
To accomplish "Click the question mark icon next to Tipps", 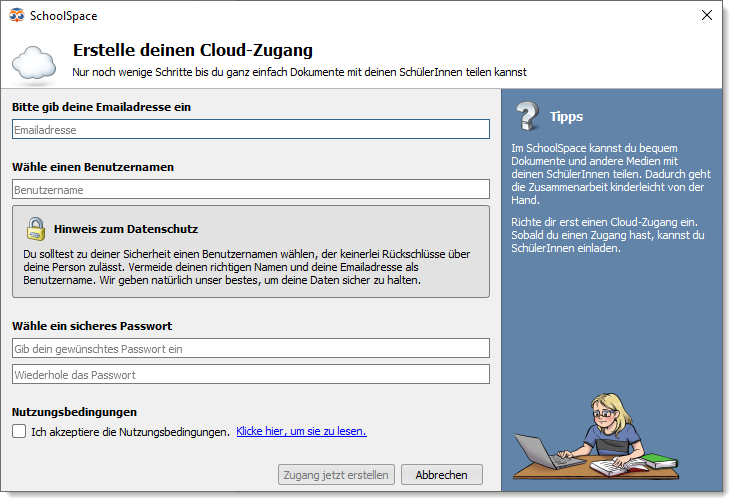I will [x=527, y=116].
